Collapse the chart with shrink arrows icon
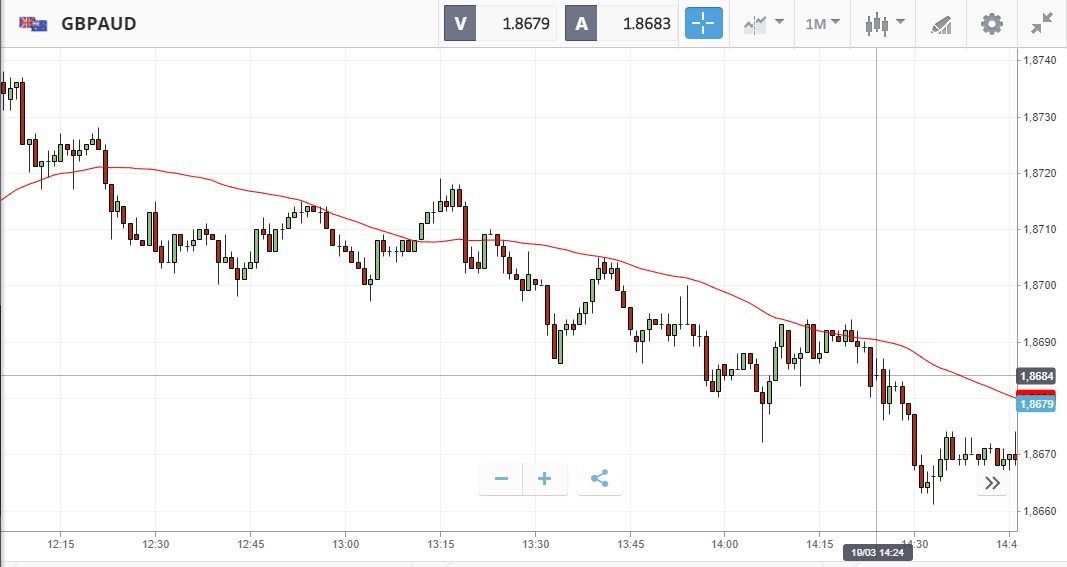This screenshot has height=567, width=1067. (1041, 24)
